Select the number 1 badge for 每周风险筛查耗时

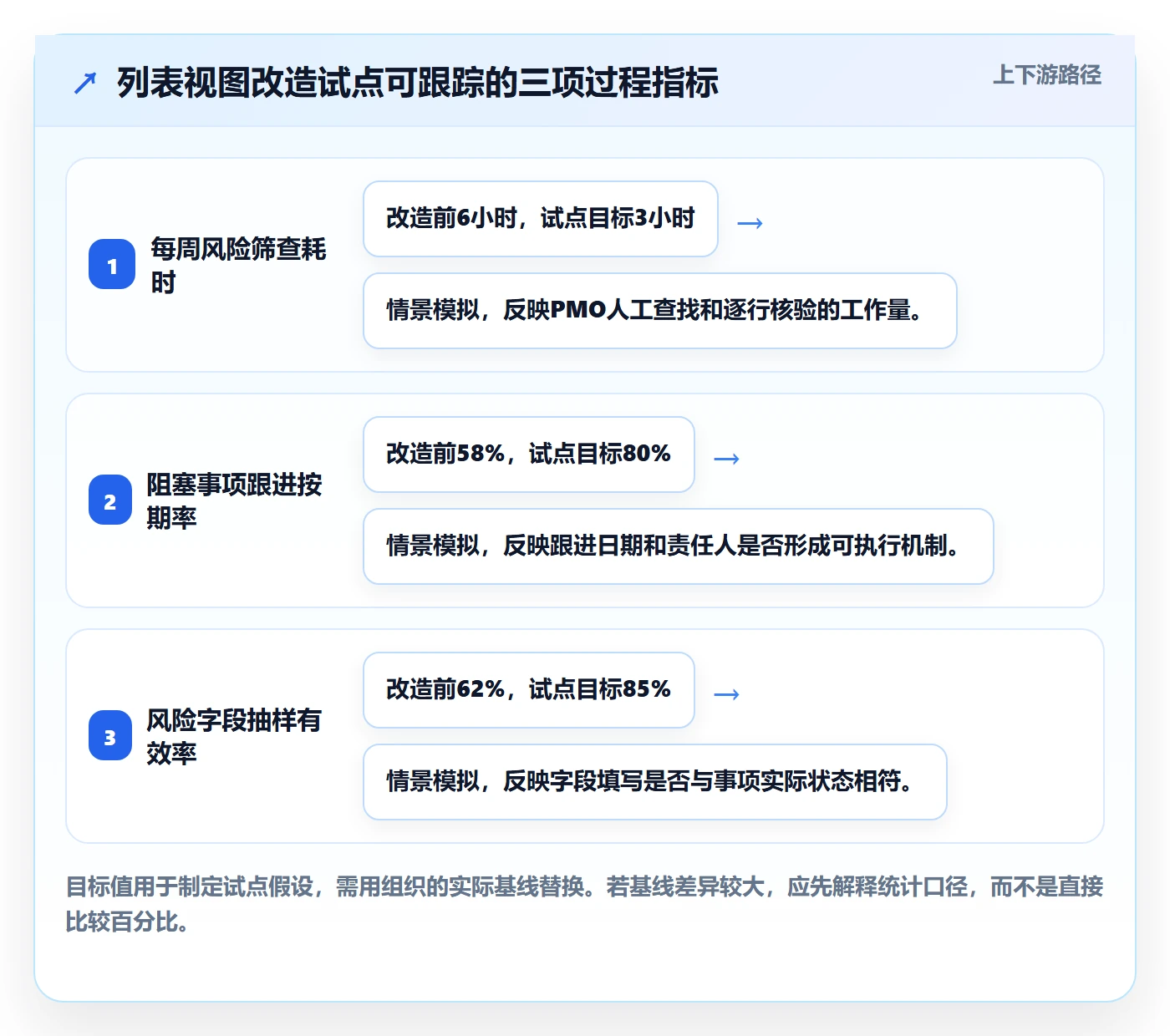coord(112,265)
